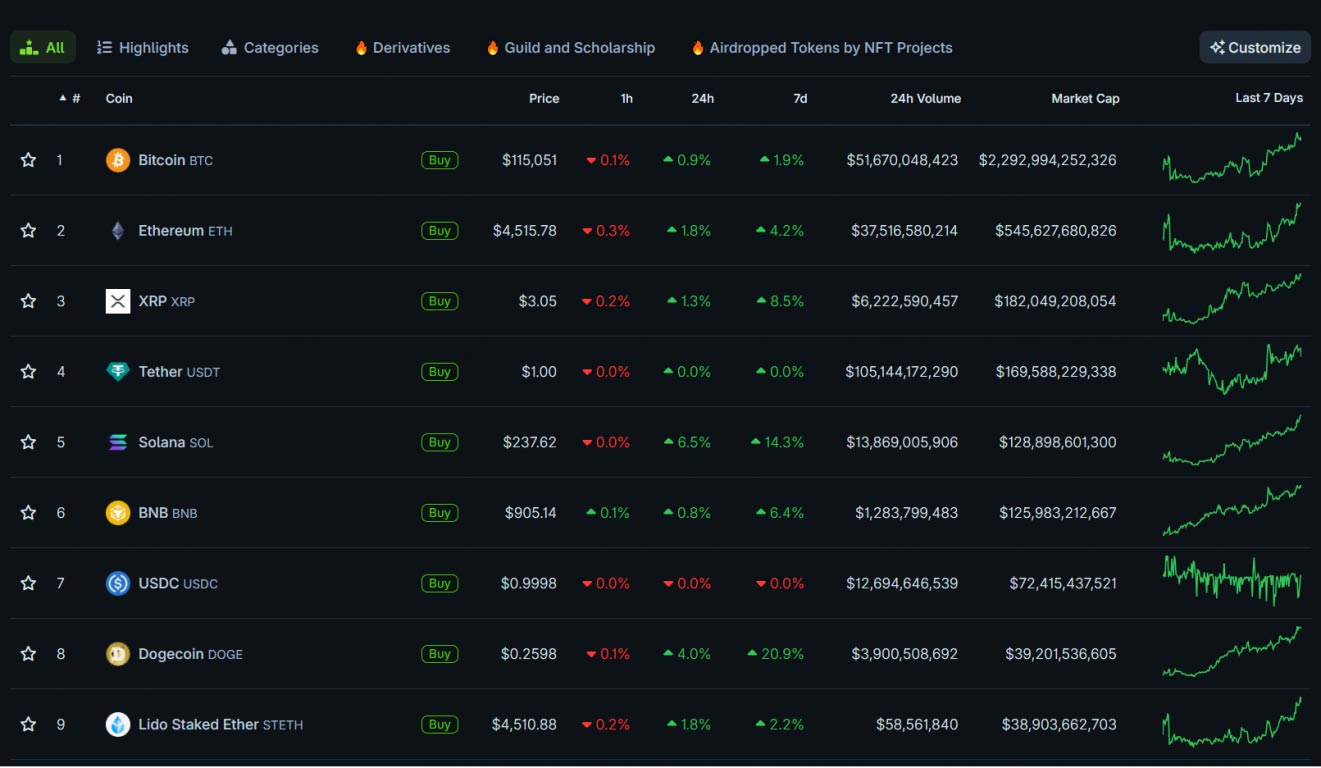Click the Buy button for Tether
1321x768 pixels.
pyautogui.click(x=440, y=372)
